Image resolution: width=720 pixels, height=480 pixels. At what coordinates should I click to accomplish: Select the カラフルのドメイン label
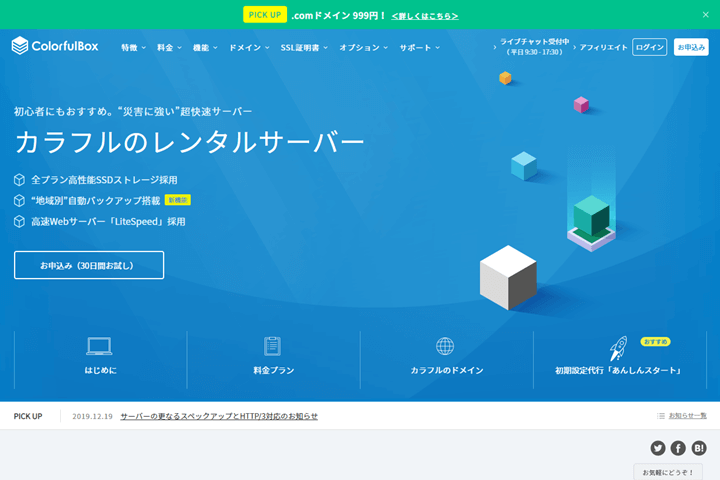(447, 370)
